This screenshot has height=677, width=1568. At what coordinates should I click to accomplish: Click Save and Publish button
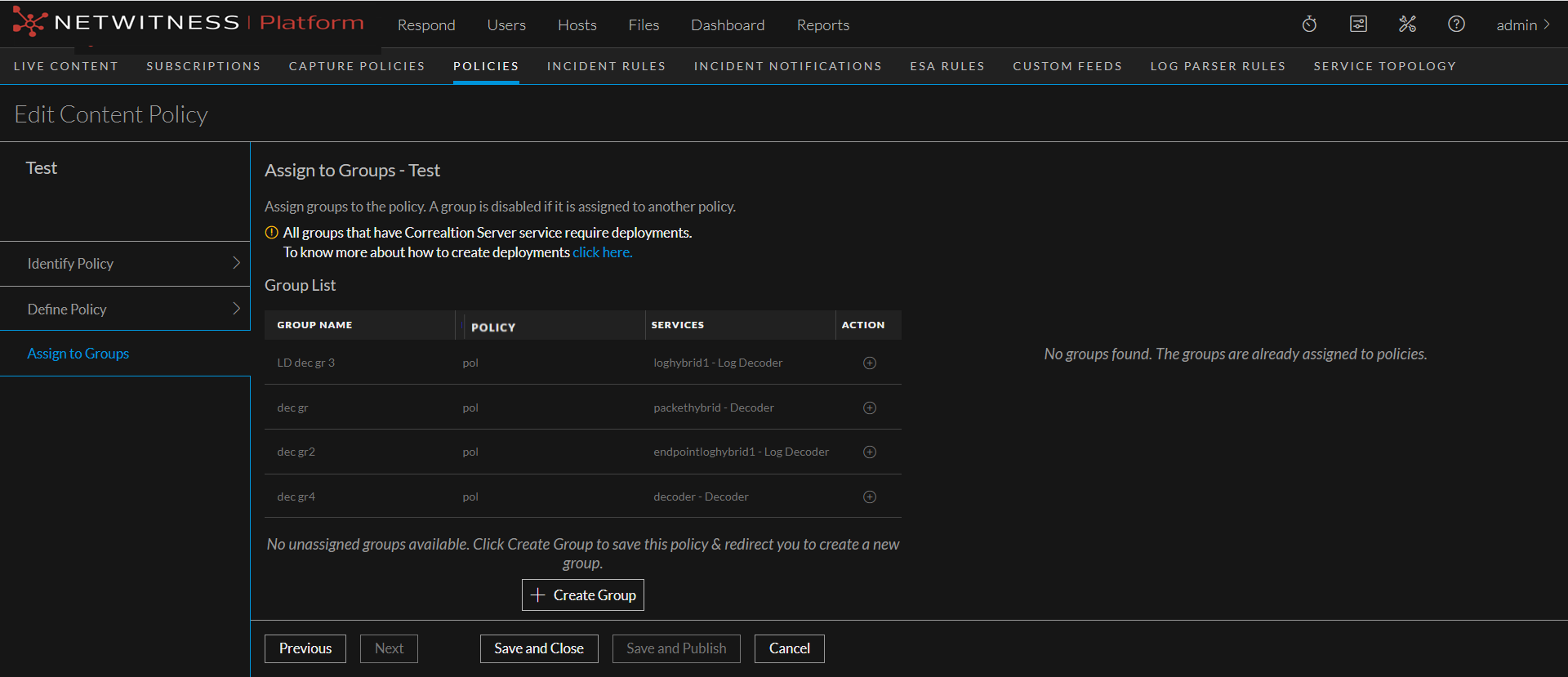(x=676, y=648)
